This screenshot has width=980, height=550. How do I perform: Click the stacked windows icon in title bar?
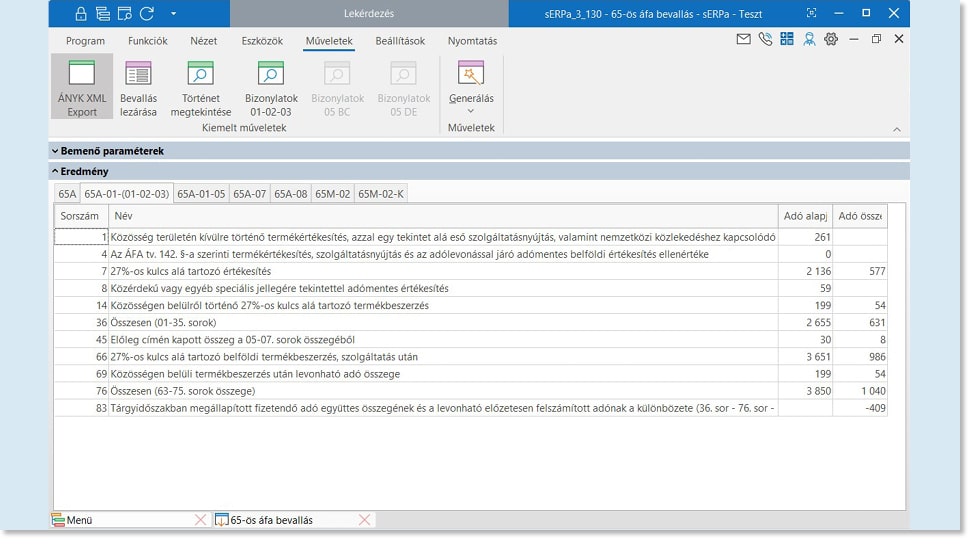pyautogui.click(x=102, y=14)
